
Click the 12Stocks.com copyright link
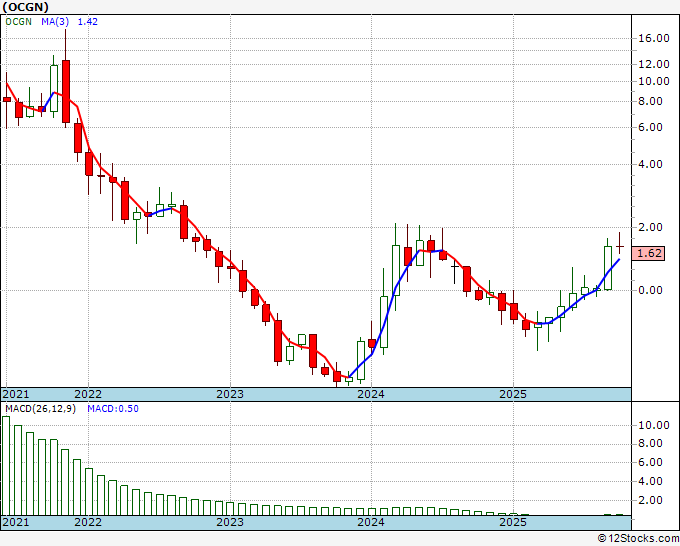638,539
